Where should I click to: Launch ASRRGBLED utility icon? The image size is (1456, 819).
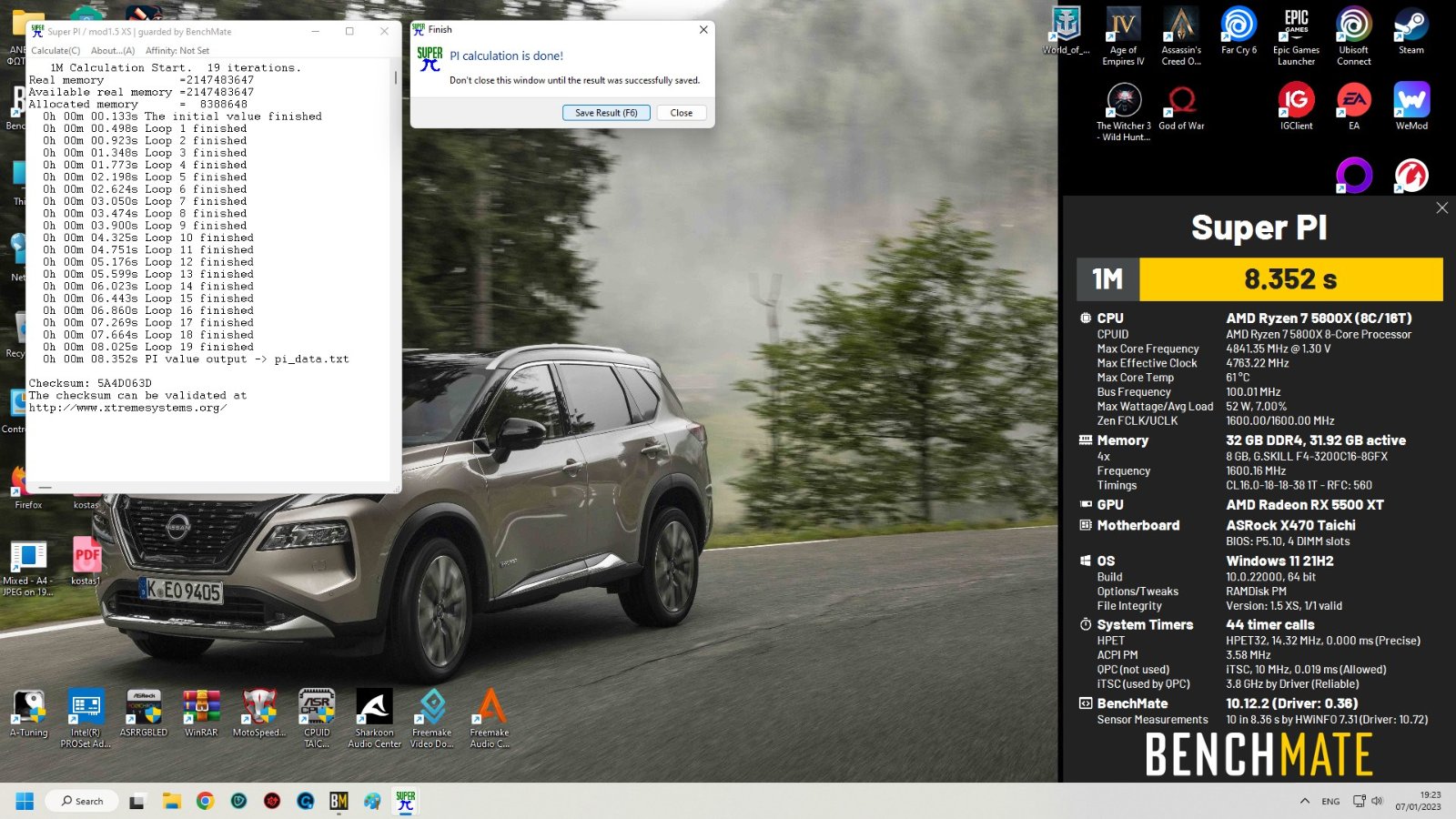(x=144, y=713)
